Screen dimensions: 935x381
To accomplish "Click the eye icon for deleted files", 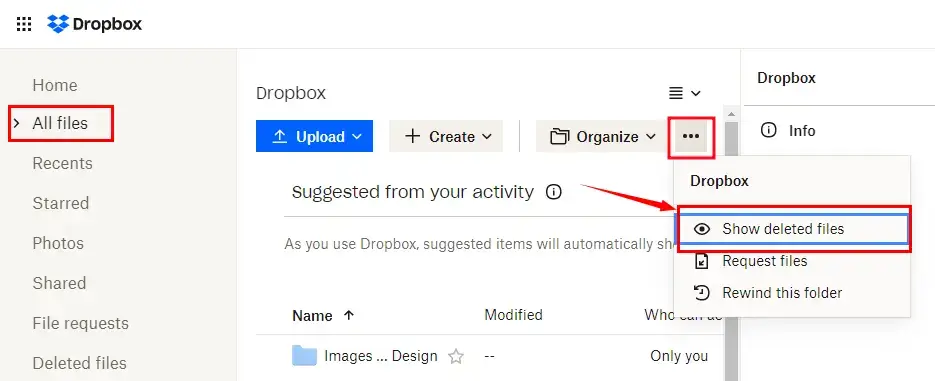I will click(x=702, y=229).
